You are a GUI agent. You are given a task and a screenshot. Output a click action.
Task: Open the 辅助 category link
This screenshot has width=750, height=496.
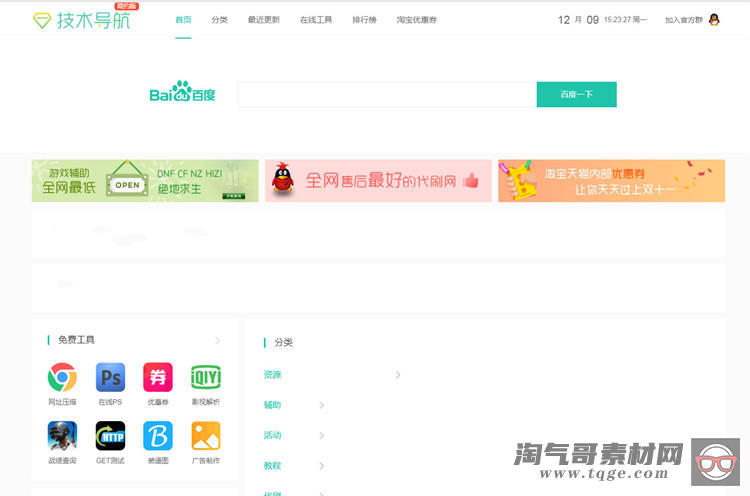click(272, 405)
